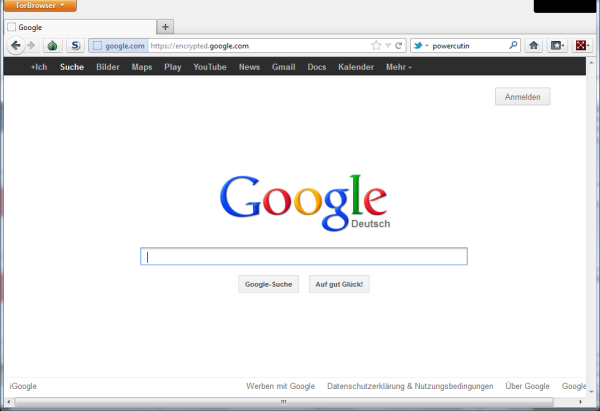
Task: Click the NoScript S icon
Action: click(x=75, y=46)
